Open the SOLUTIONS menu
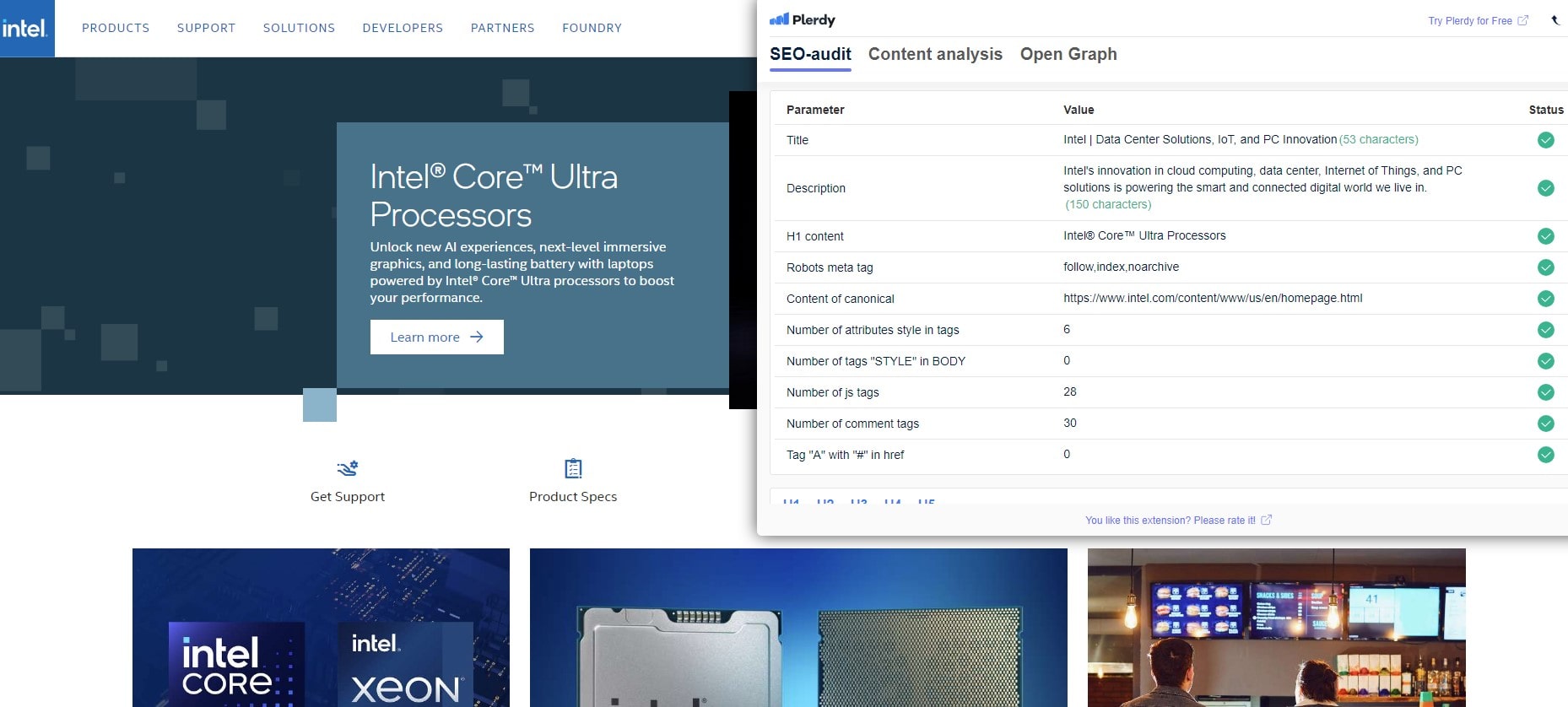Image resolution: width=1568 pixels, height=707 pixels. point(299,28)
